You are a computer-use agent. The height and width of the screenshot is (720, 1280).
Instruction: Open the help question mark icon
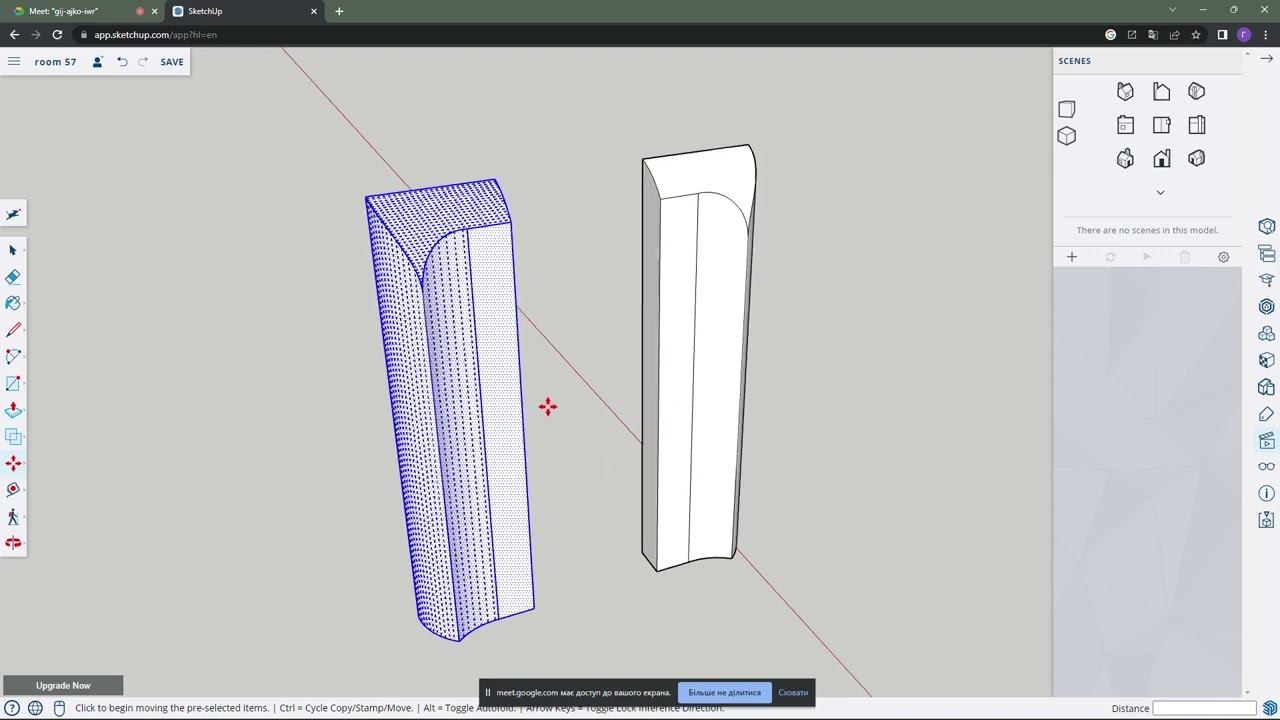[12, 708]
